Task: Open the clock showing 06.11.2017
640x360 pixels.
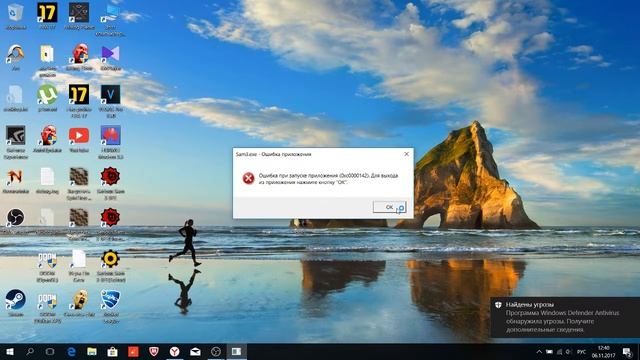Action: coord(603,352)
